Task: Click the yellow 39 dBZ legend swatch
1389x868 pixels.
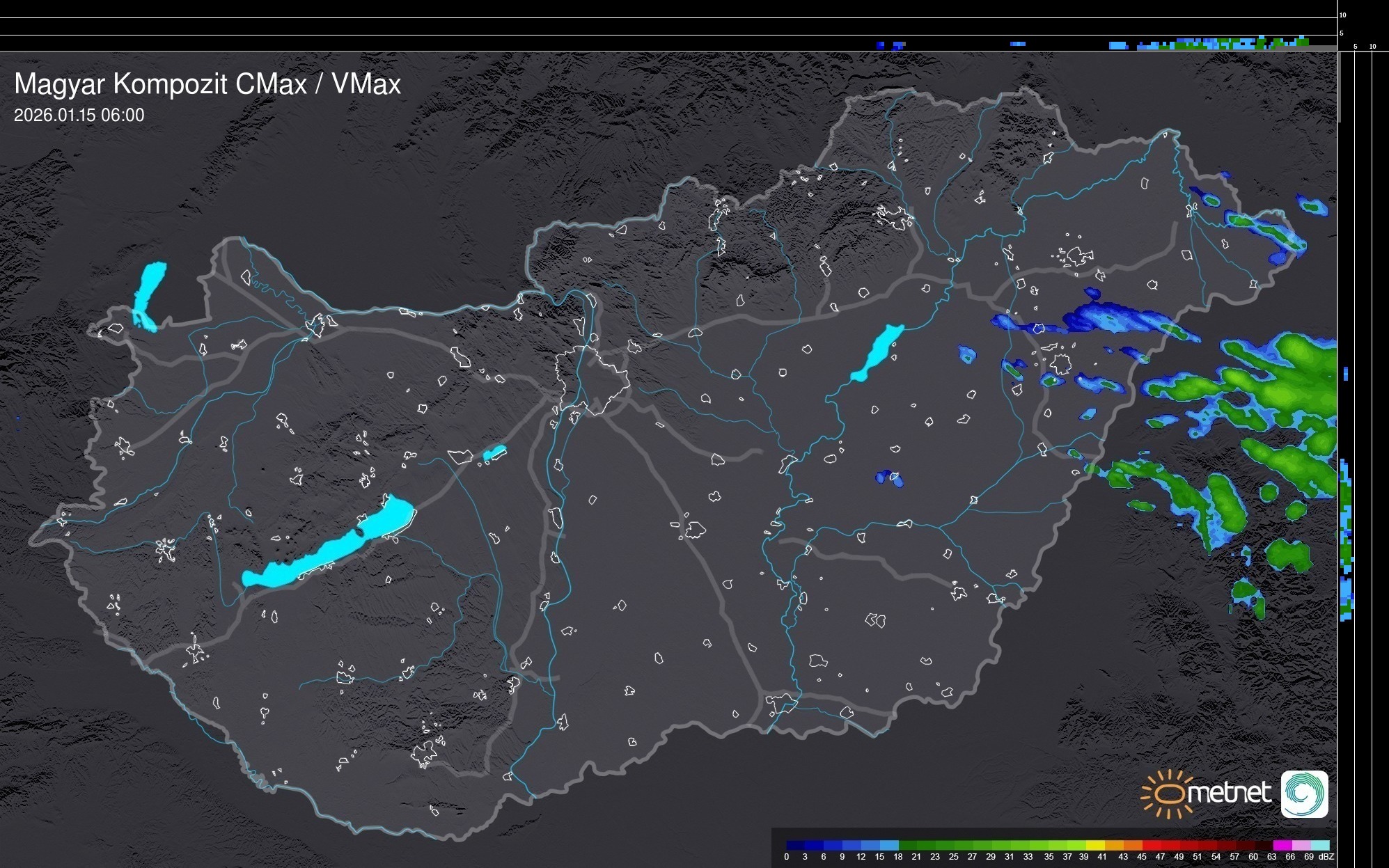Action: click(1095, 845)
